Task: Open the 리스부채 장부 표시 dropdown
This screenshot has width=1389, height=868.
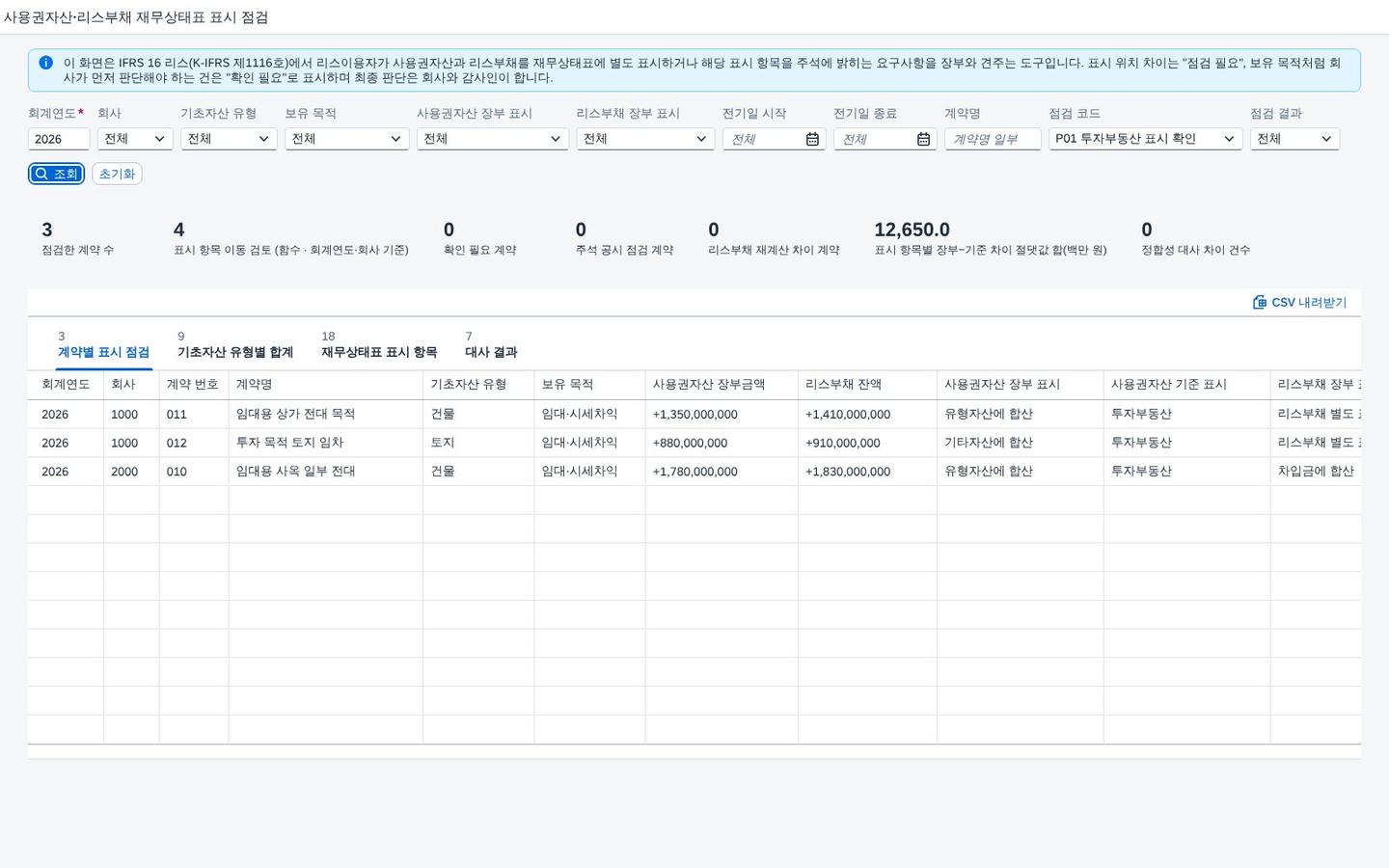Action: [x=645, y=139]
